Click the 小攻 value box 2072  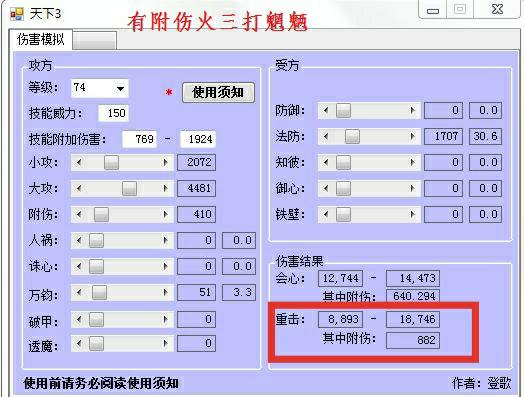click(196, 162)
